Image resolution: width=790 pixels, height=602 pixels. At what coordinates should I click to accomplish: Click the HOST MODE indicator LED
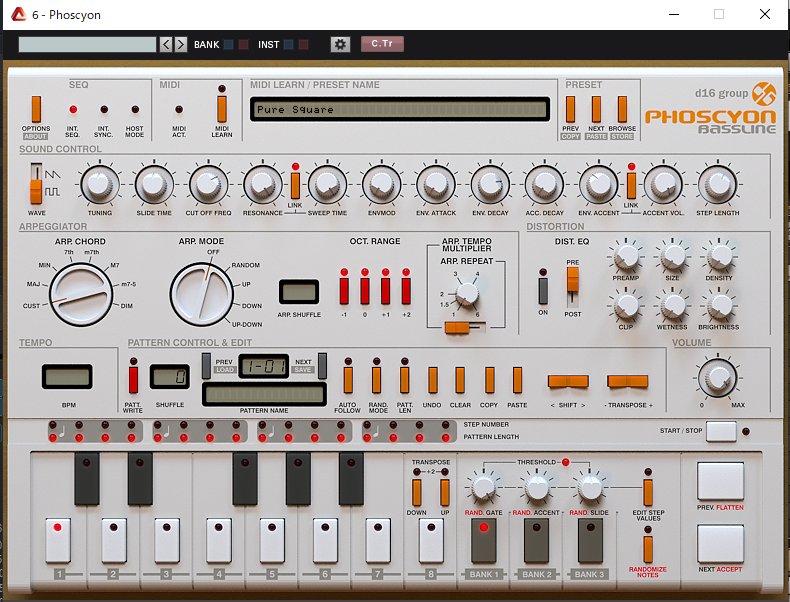pos(135,109)
